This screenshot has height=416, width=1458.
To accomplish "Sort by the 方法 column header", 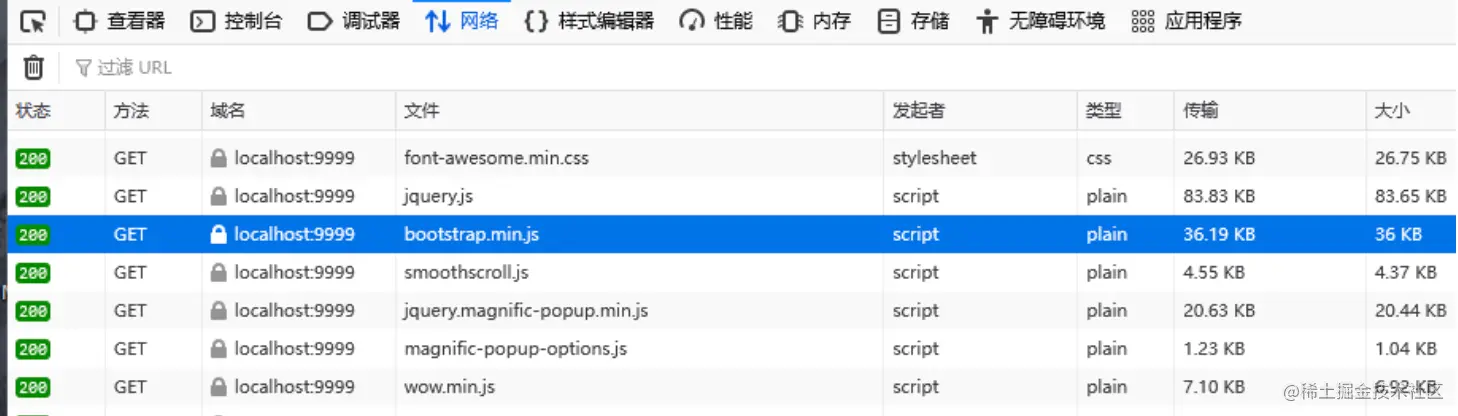I will pos(154,111).
